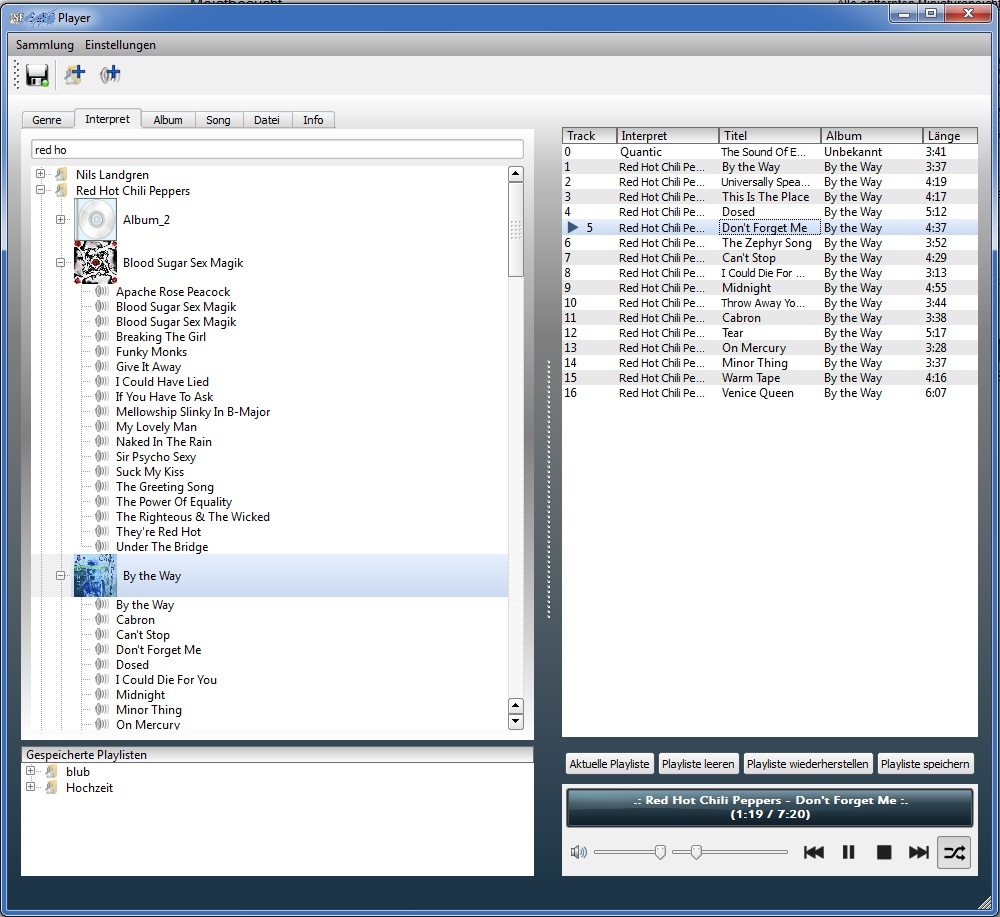The height and width of the screenshot is (917, 1000).
Task: Click inside the artist search field
Action: (275, 148)
